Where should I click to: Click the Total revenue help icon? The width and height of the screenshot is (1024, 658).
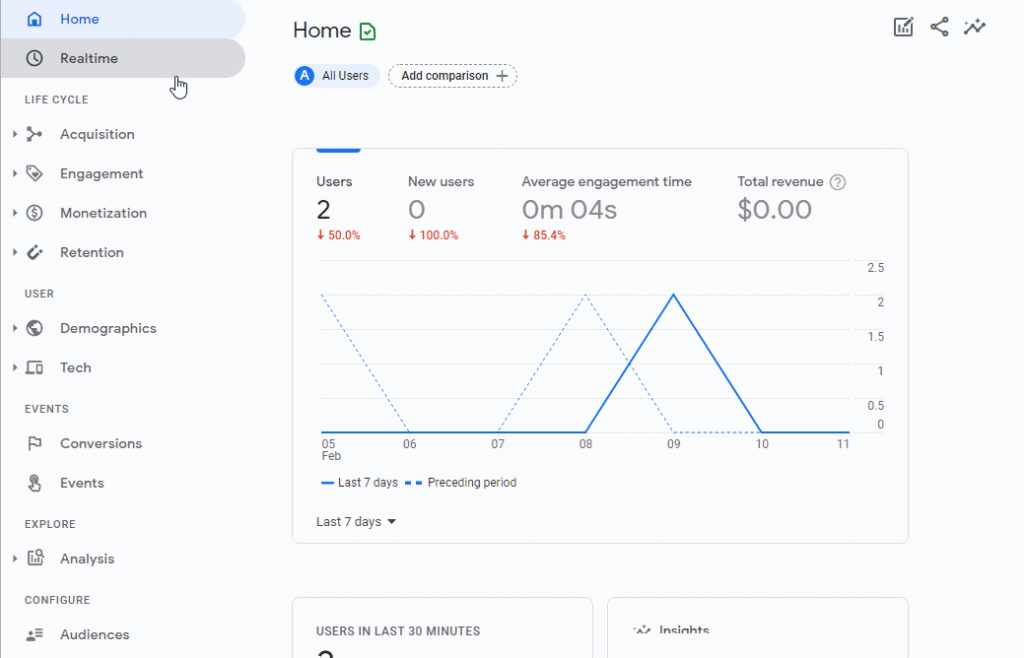(837, 182)
